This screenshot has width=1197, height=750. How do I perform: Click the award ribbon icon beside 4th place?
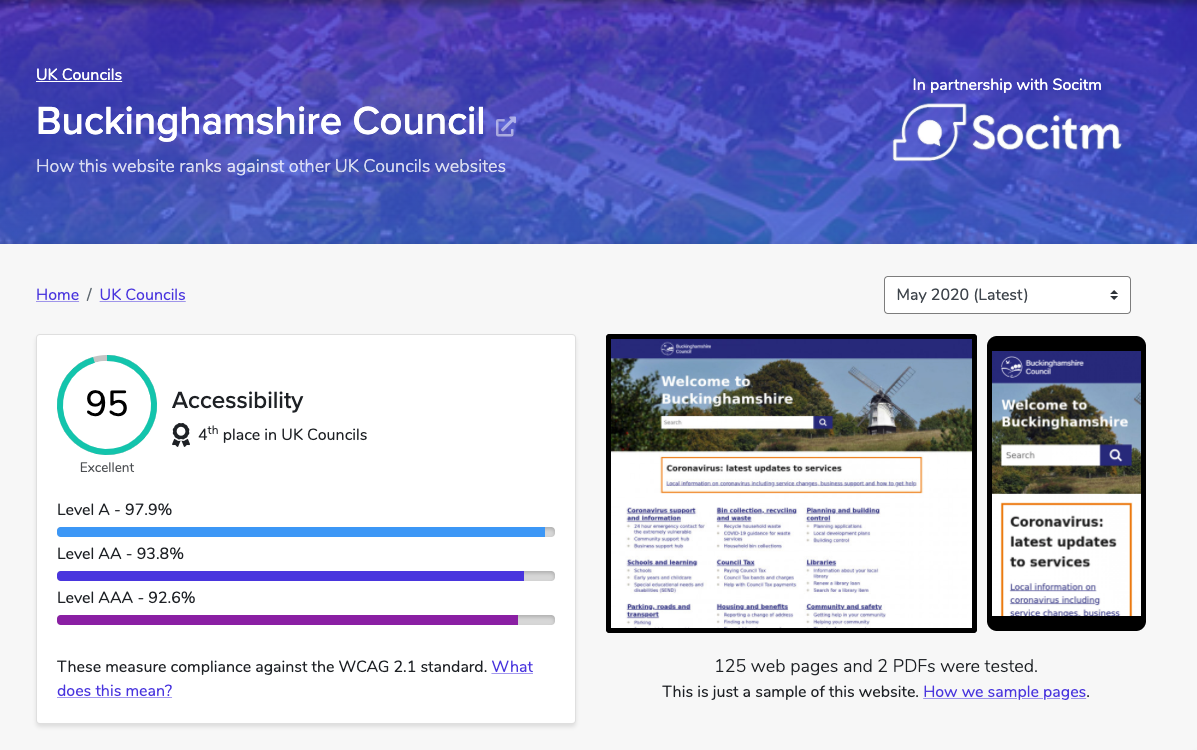(x=181, y=434)
